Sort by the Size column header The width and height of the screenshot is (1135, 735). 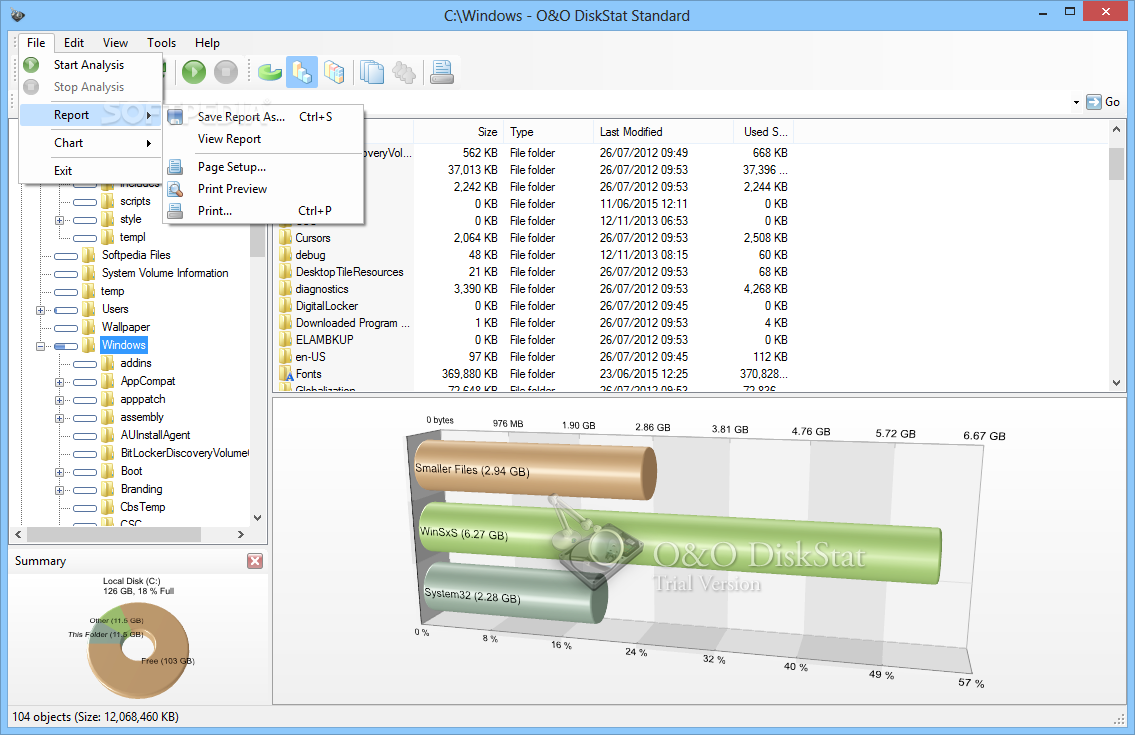pyautogui.click(x=458, y=132)
